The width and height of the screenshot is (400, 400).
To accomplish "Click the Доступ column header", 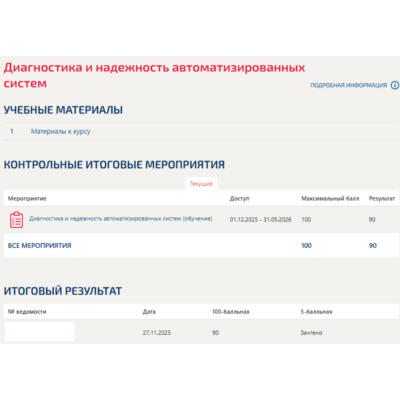I will click(x=239, y=198).
